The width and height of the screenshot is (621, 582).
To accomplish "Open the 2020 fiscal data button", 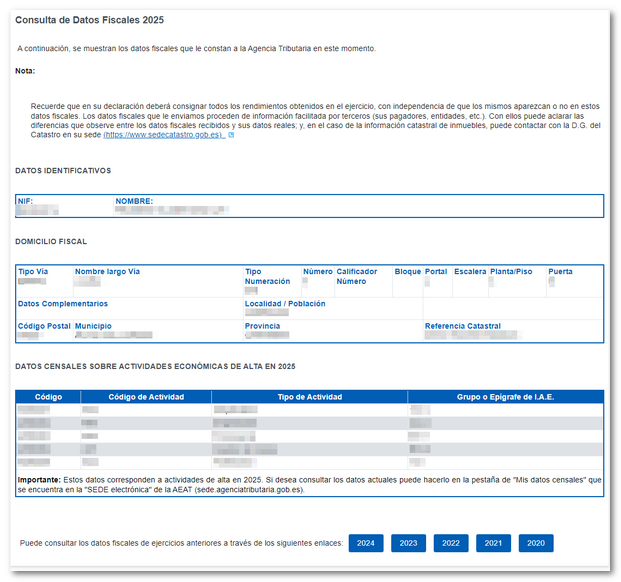I will tap(536, 543).
